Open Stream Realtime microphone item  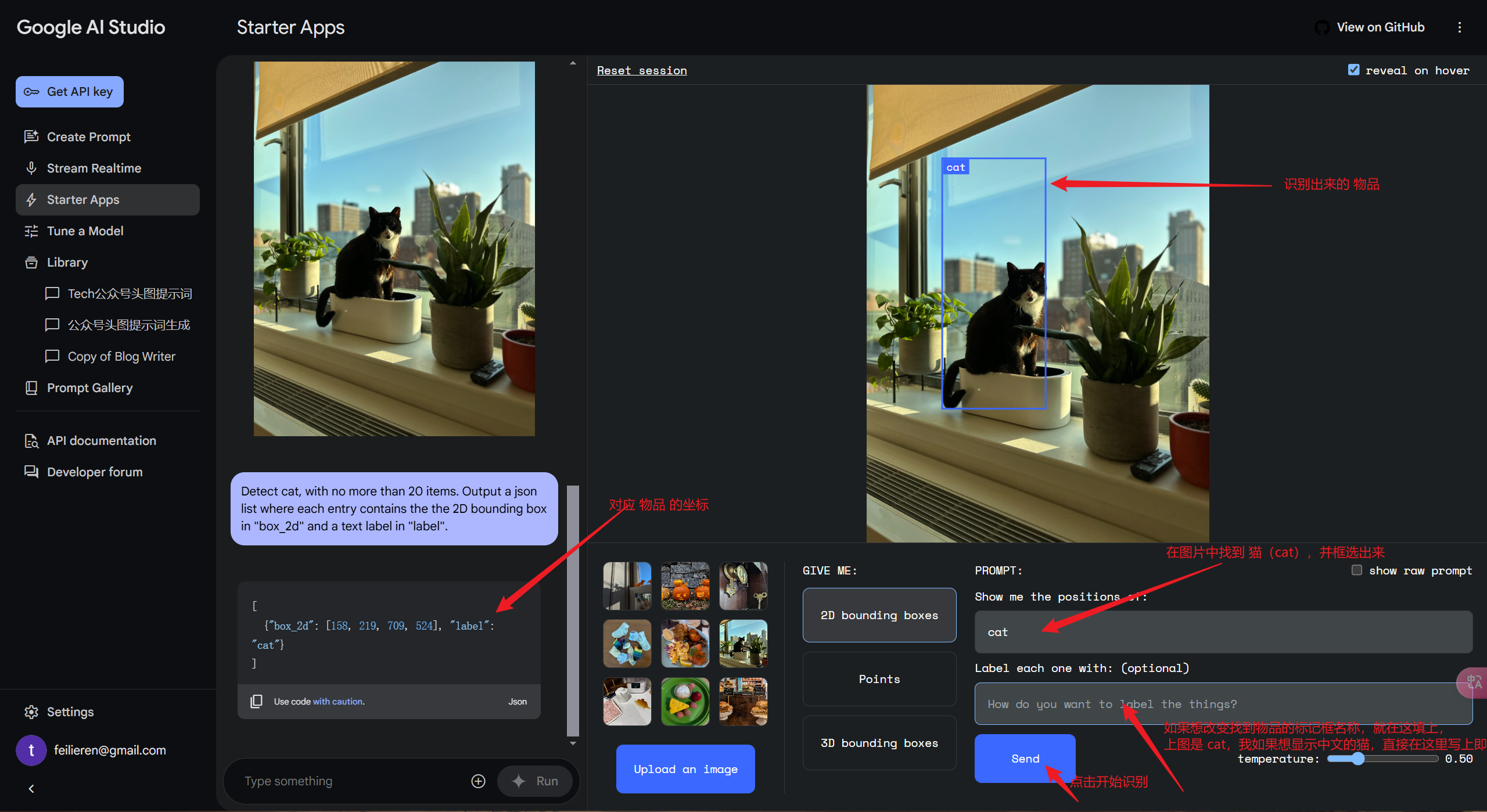pyautogui.click(x=94, y=168)
